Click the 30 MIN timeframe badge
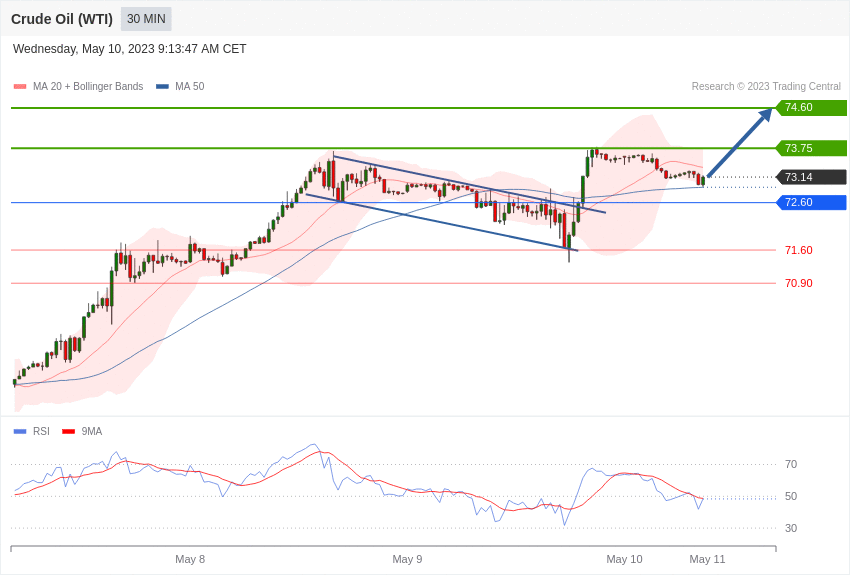The width and height of the screenshot is (850, 576). (146, 19)
